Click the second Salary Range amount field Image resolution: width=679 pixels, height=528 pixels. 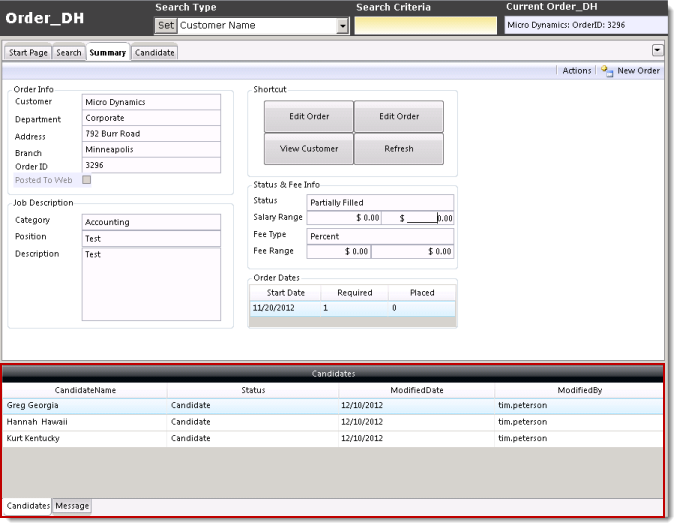(x=418, y=218)
